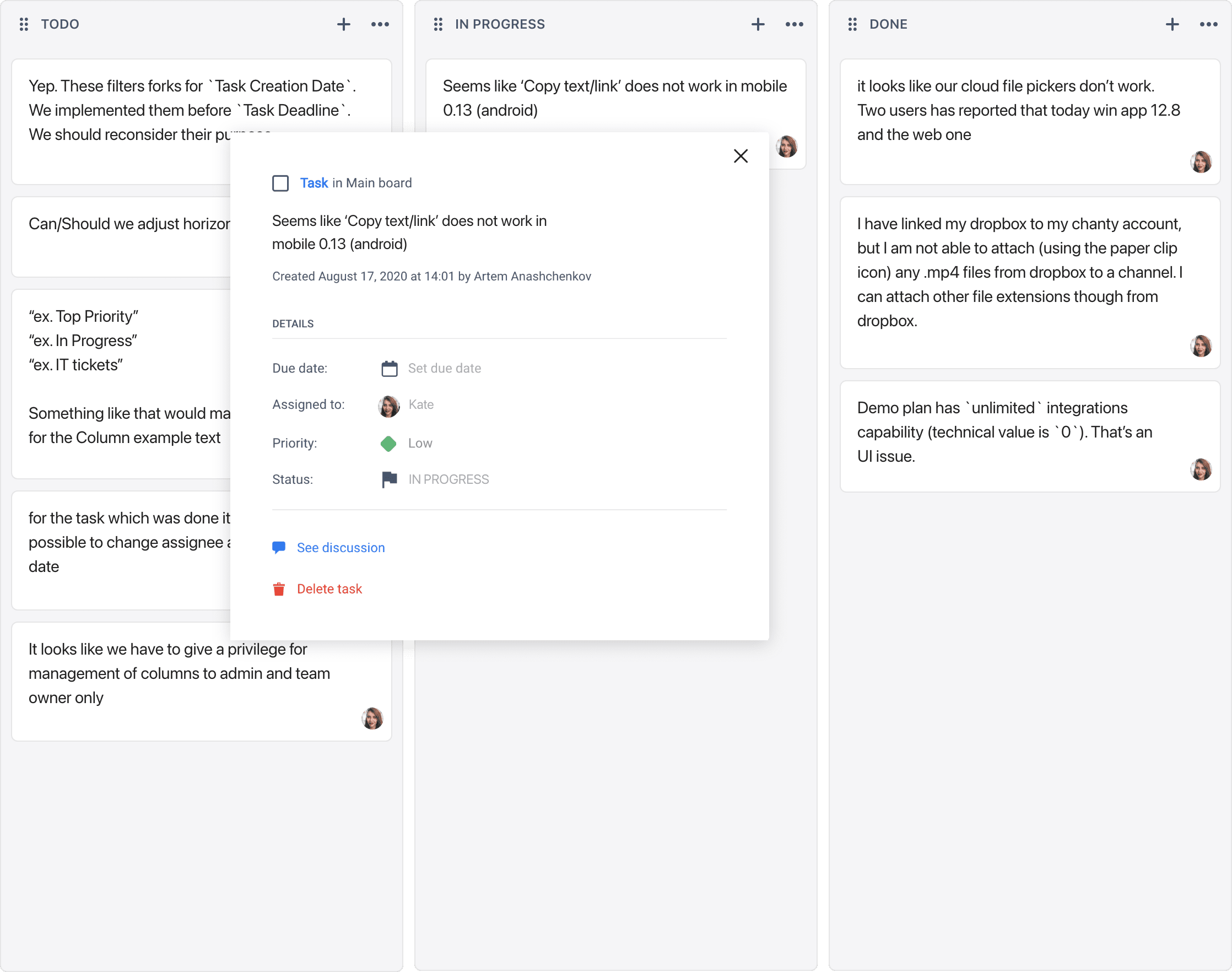Set due date field
The height and width of the screenshot is (972, 1232).
coord(445,369)
